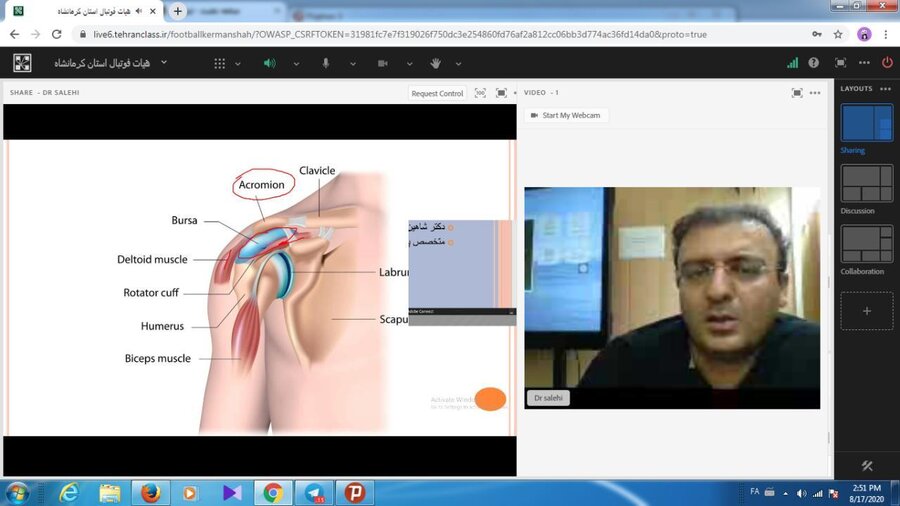The image size is (900, 506).
Task: Maximize the Video pod with fullscreen icon
Action: click(x=797, y=93)
